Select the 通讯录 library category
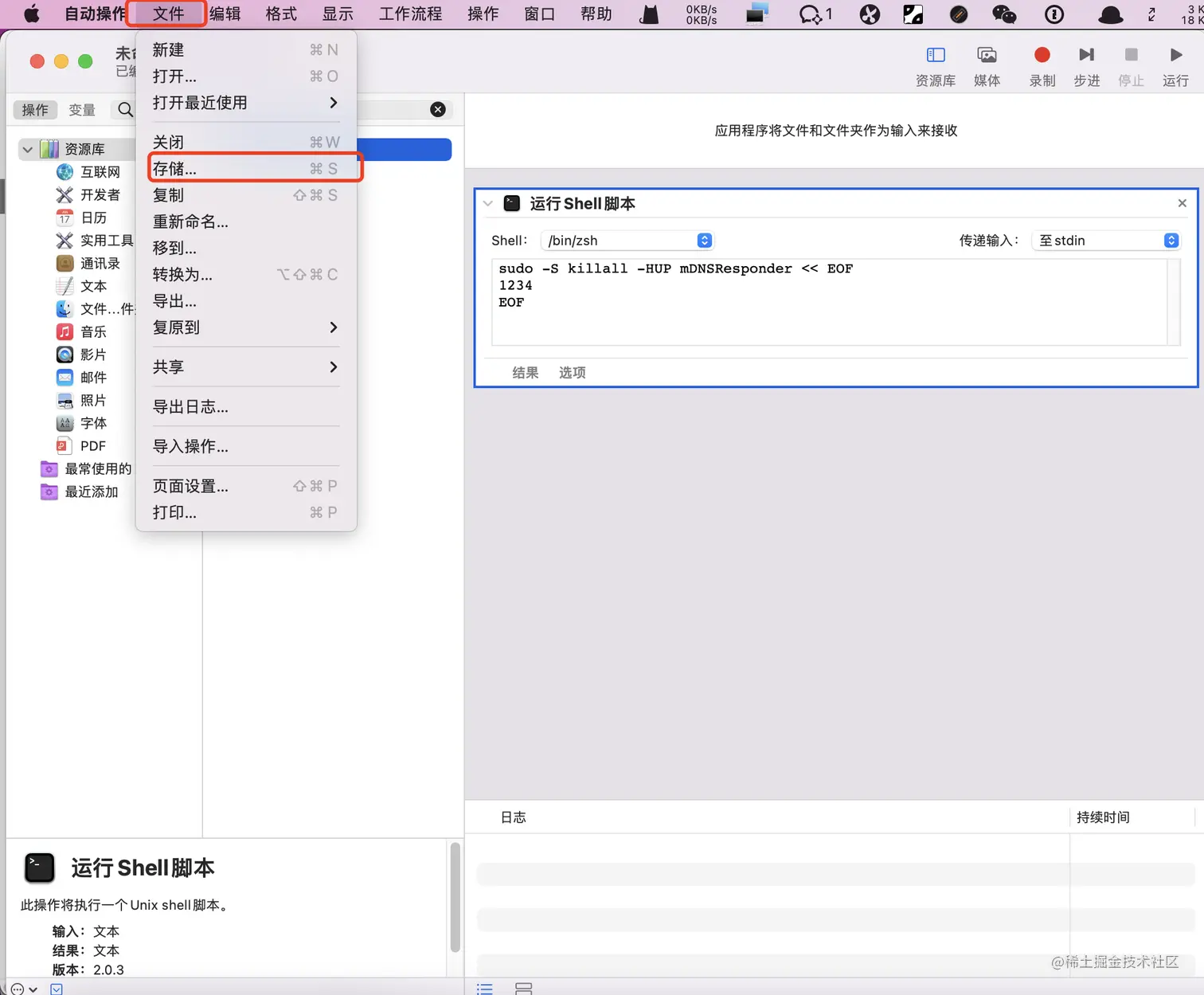This screenshot has height=995, width=1204. tap(88, 264)
